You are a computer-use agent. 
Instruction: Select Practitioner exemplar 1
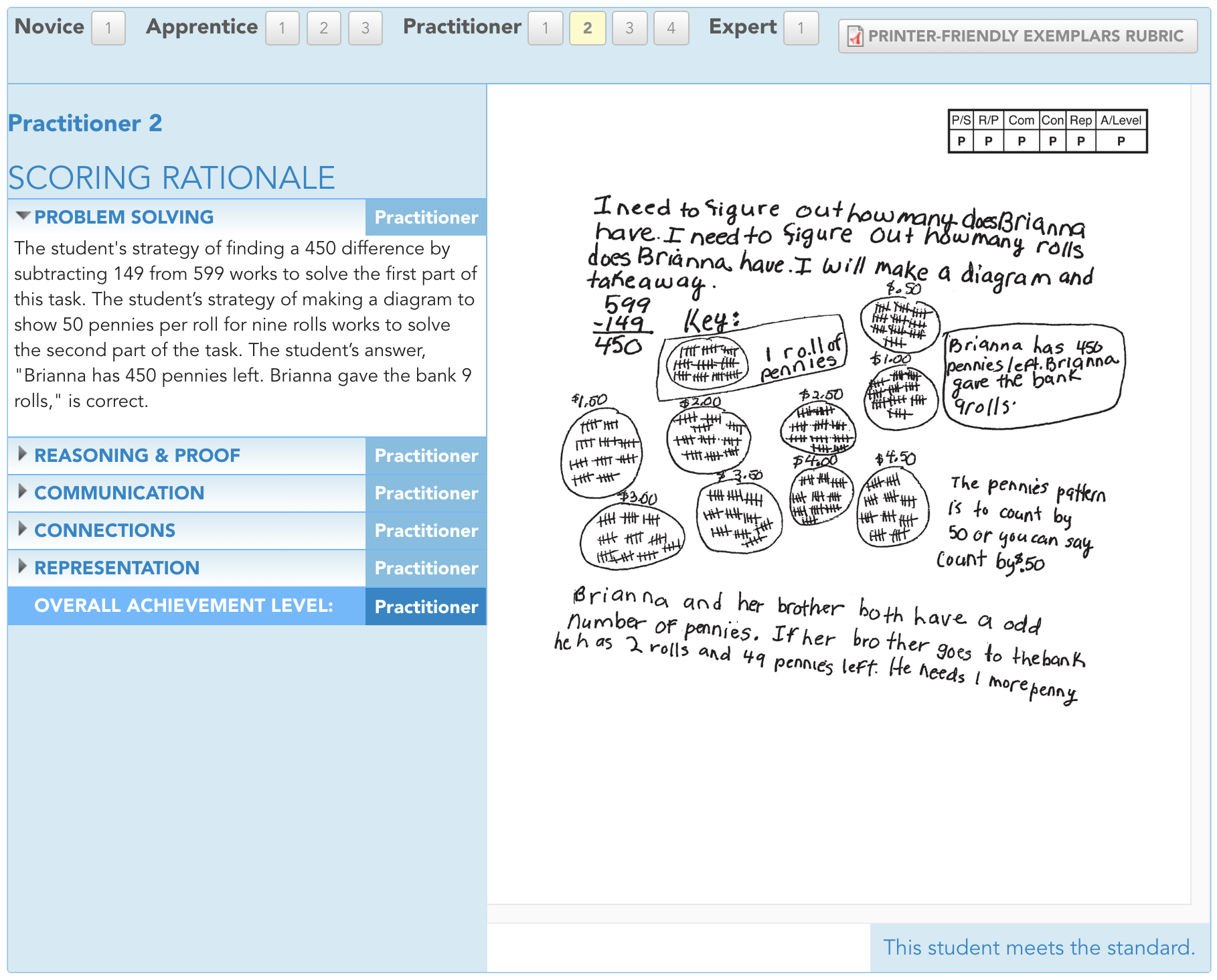tap(546, 28)
